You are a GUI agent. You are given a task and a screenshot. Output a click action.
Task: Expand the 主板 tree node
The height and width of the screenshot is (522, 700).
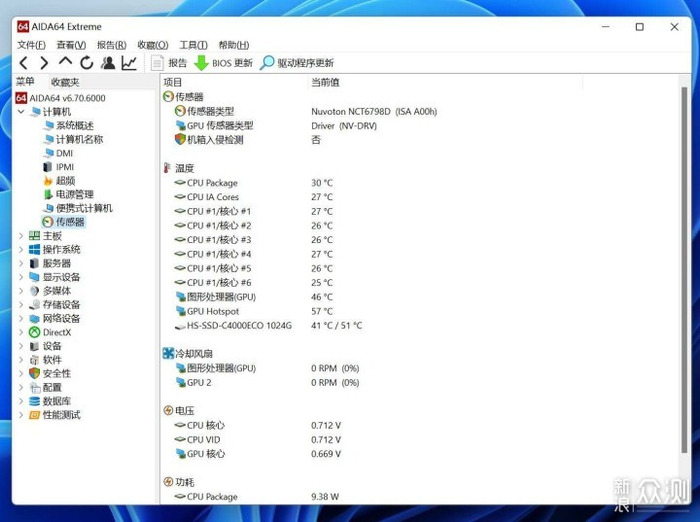coord(21,236)
